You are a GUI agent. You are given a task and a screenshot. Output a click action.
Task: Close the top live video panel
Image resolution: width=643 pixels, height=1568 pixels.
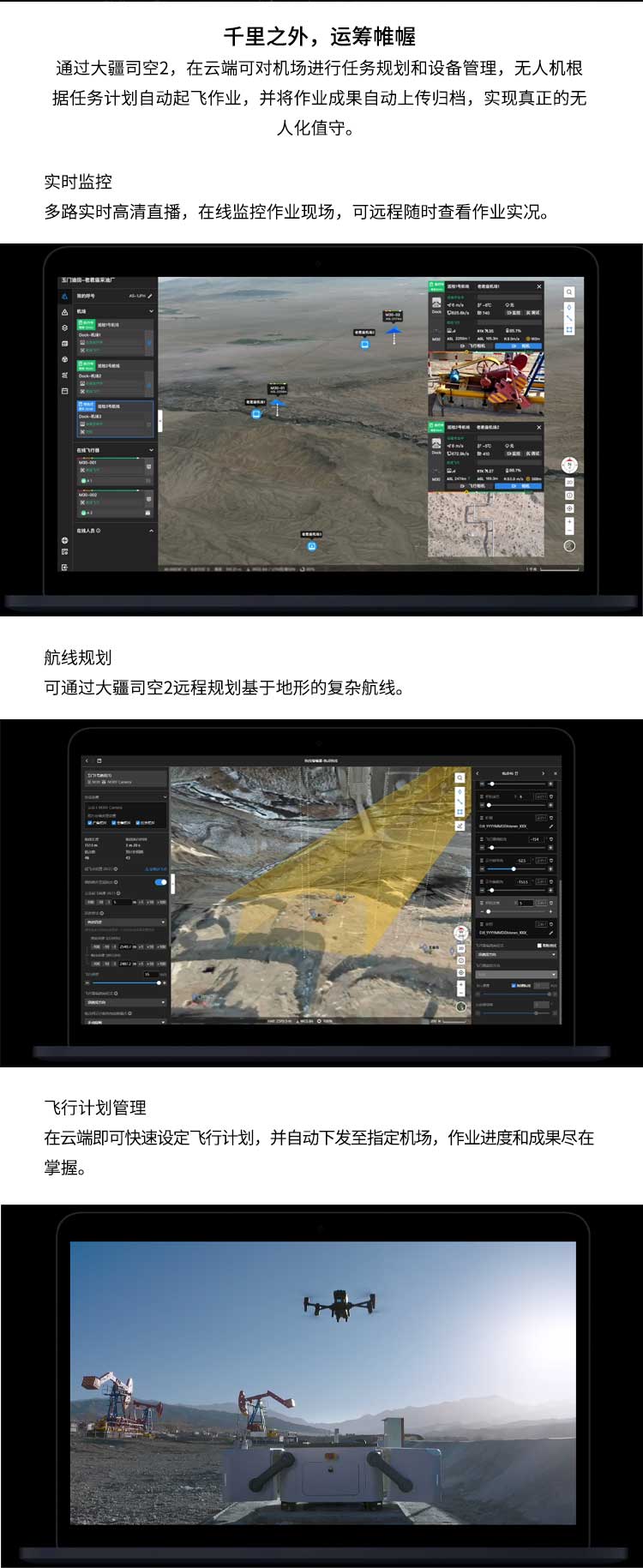click(539, 286)
